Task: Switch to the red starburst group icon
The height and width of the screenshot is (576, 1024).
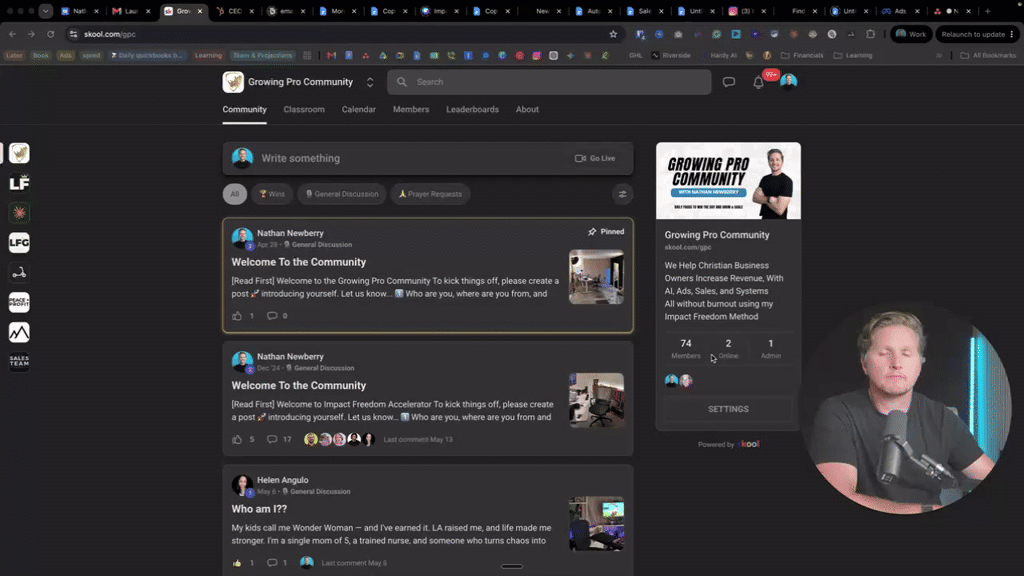Action: 20,213
